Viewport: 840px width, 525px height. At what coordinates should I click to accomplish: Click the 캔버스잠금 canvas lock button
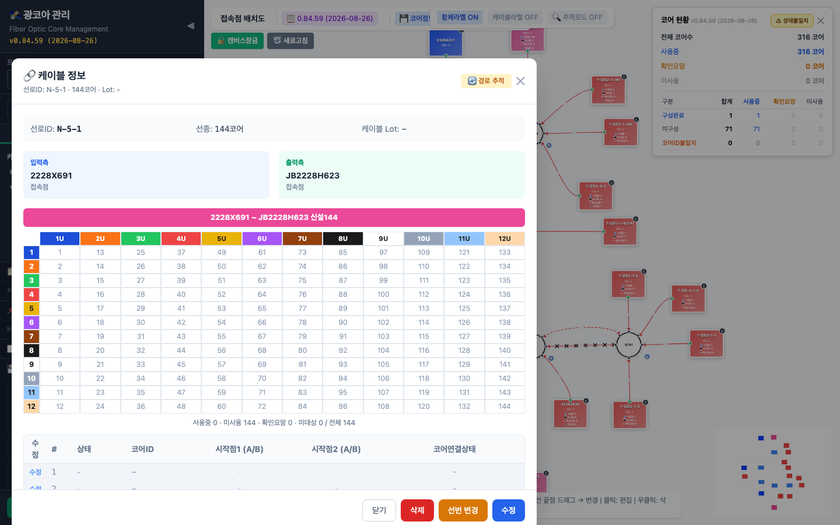[x=237, y=41]
